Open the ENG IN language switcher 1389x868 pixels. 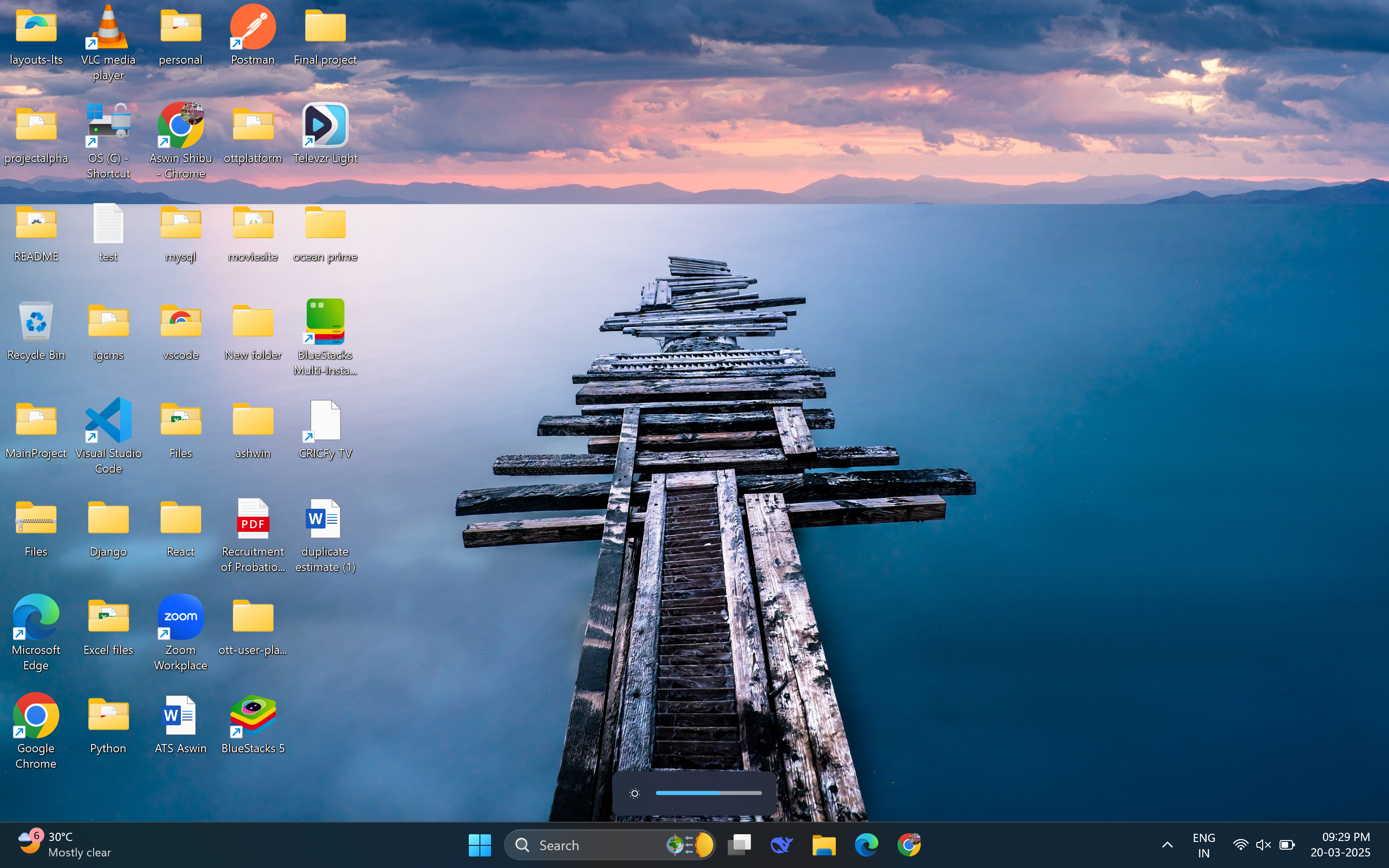[1204, 845]
